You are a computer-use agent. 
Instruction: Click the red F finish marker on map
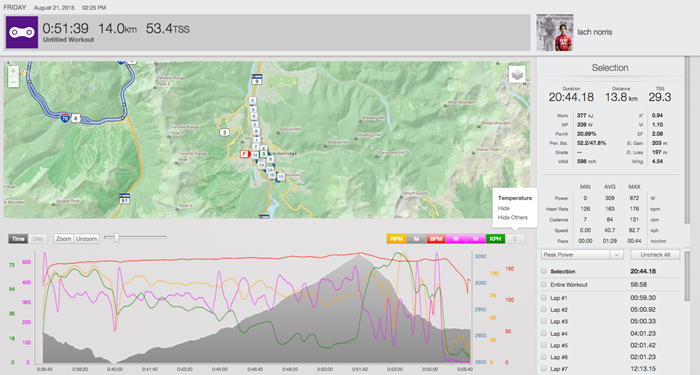(x=244, y=154)
